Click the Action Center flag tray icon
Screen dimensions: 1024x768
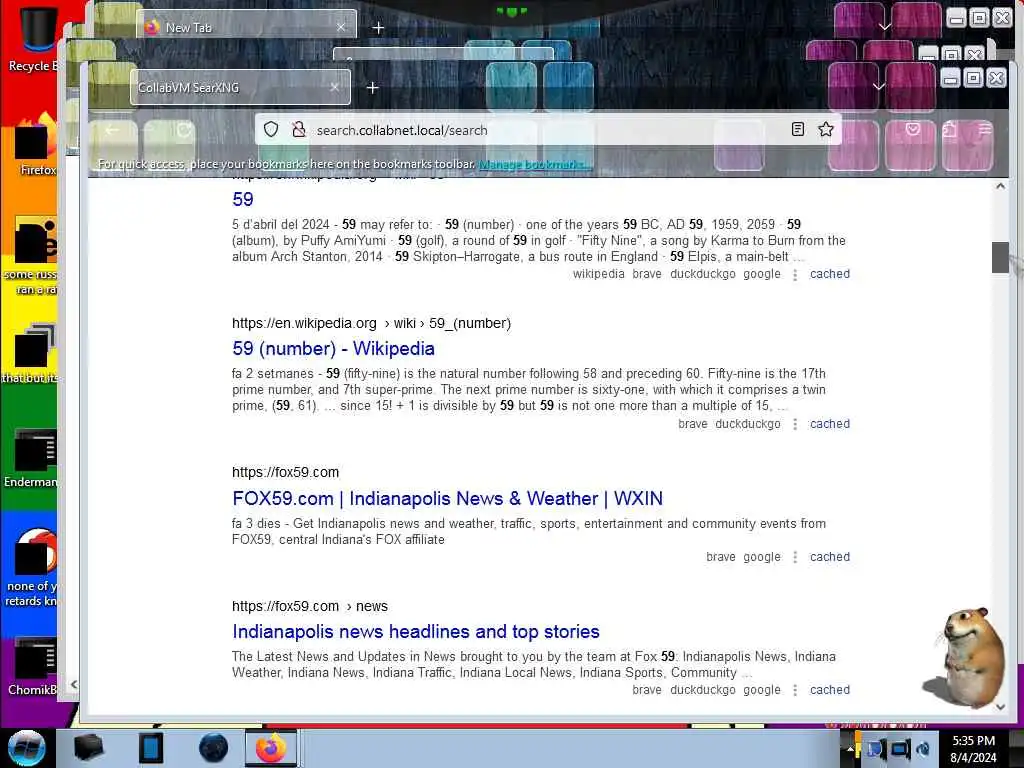click(x=875, y=749)
